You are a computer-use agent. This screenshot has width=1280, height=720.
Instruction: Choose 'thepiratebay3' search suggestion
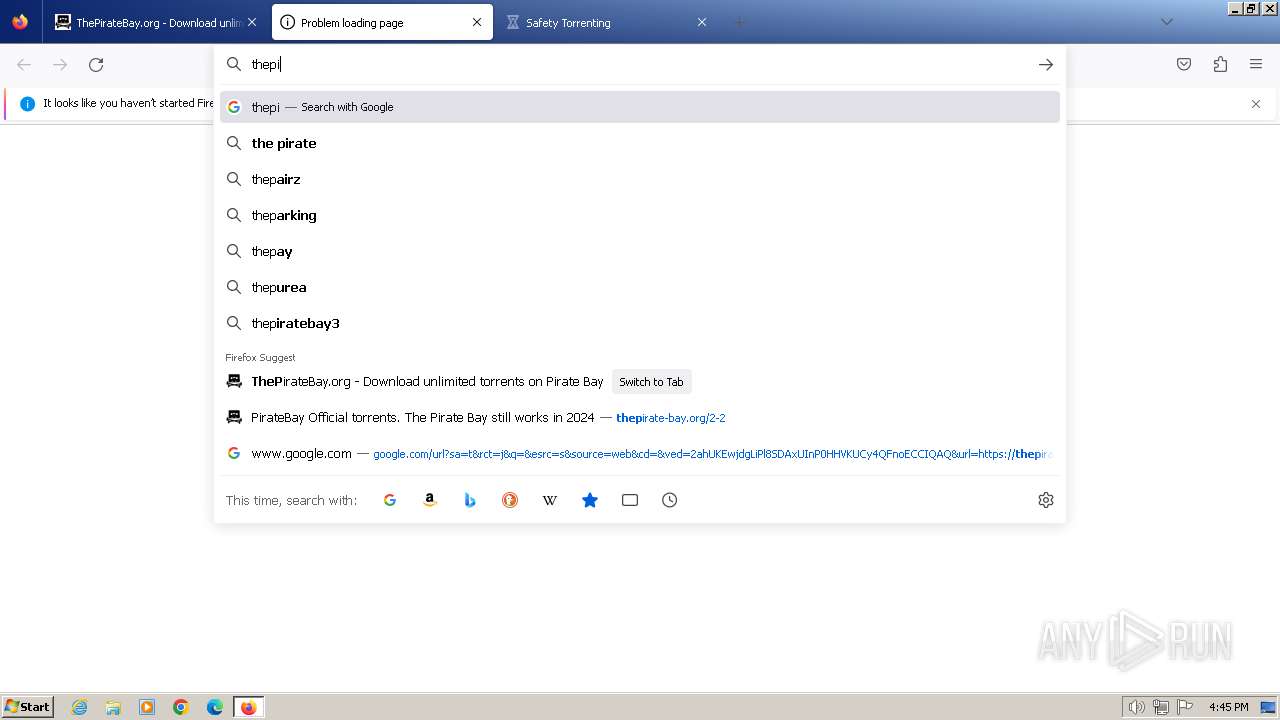640,323
